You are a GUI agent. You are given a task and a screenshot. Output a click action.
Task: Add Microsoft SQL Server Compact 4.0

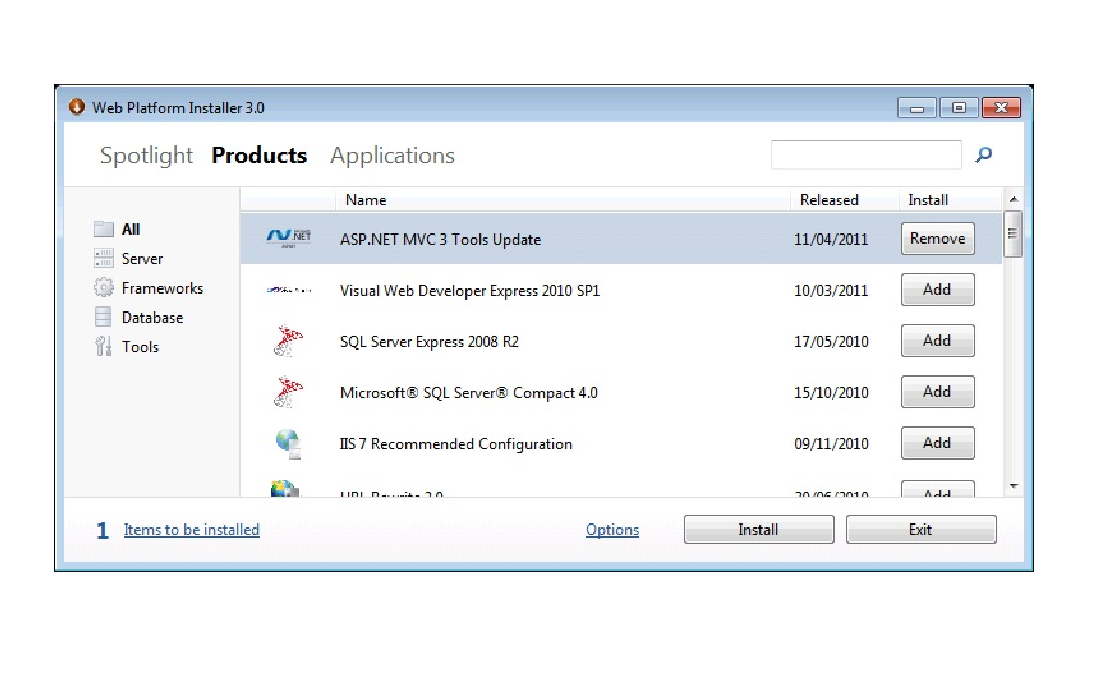pyautogui.click(x=937, y=392)
